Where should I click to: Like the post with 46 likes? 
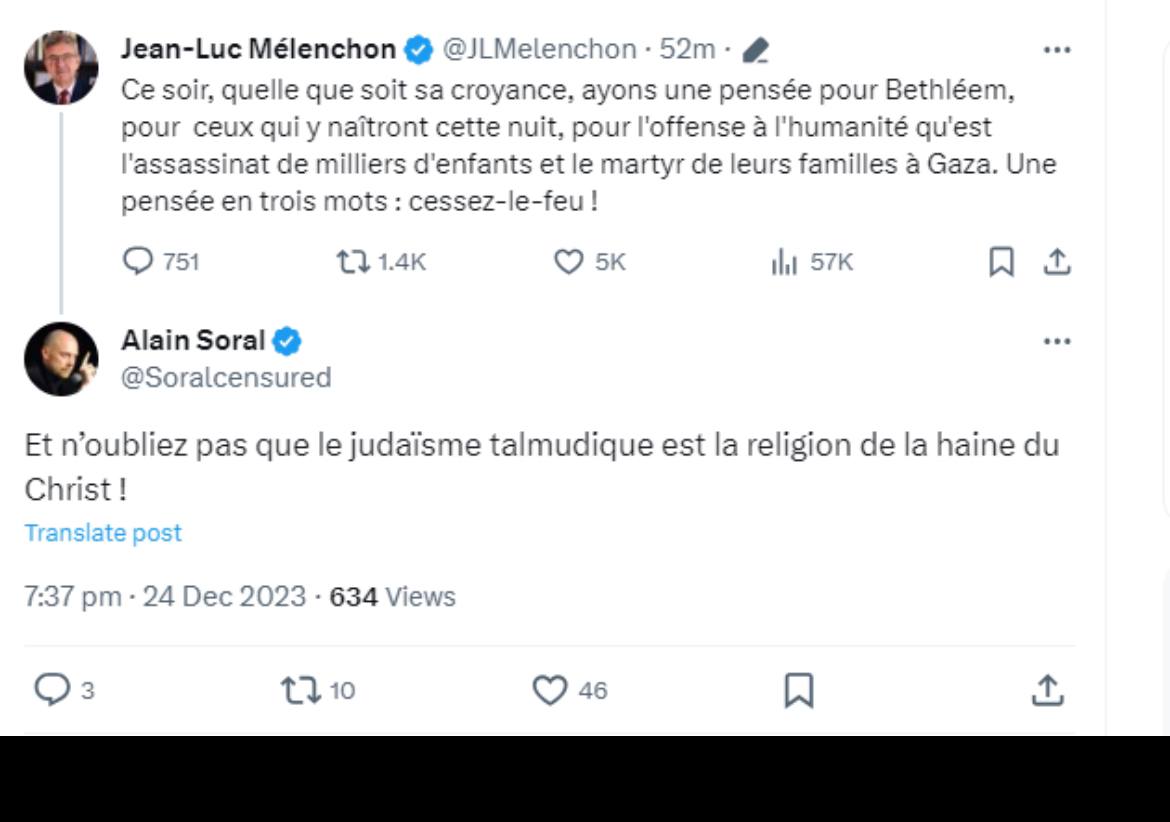549,690
